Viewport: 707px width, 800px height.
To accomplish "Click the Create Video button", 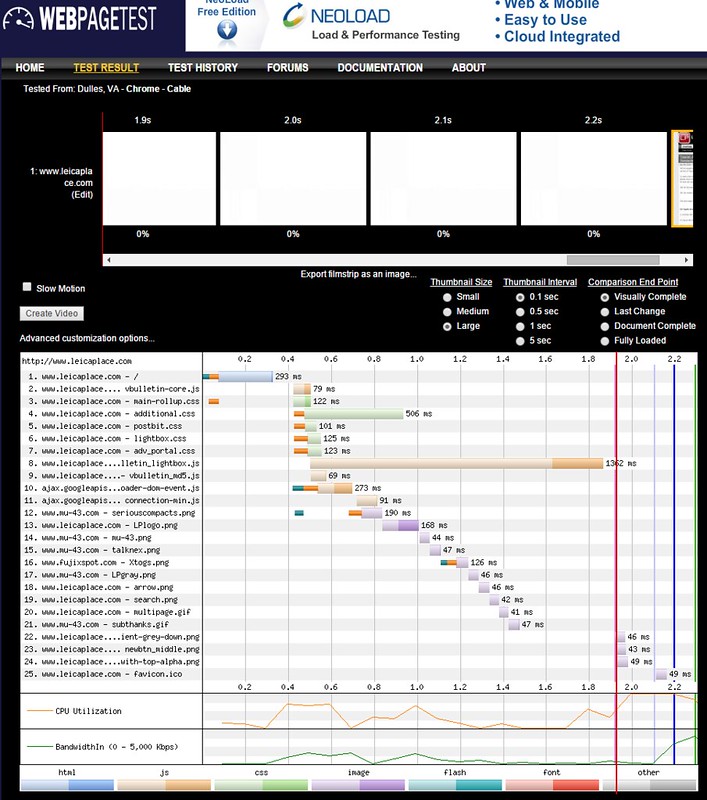I will [52, 313].
